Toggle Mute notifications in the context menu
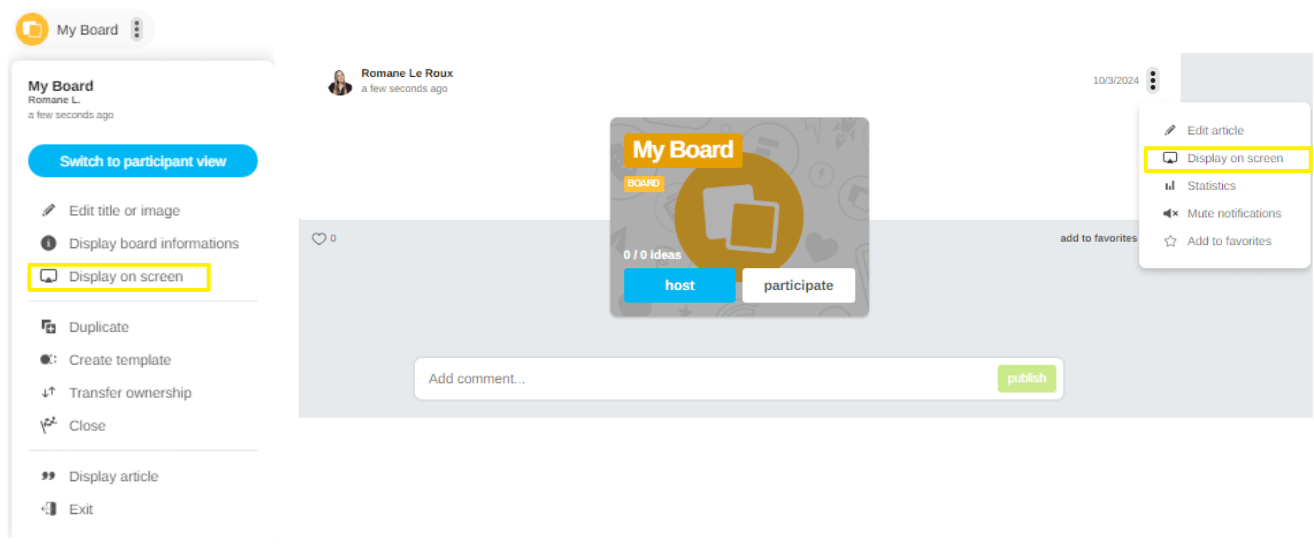Image resolution: width=1314 pixels, height=546 pixels. pyautogui.click(x=1233, y=213)
